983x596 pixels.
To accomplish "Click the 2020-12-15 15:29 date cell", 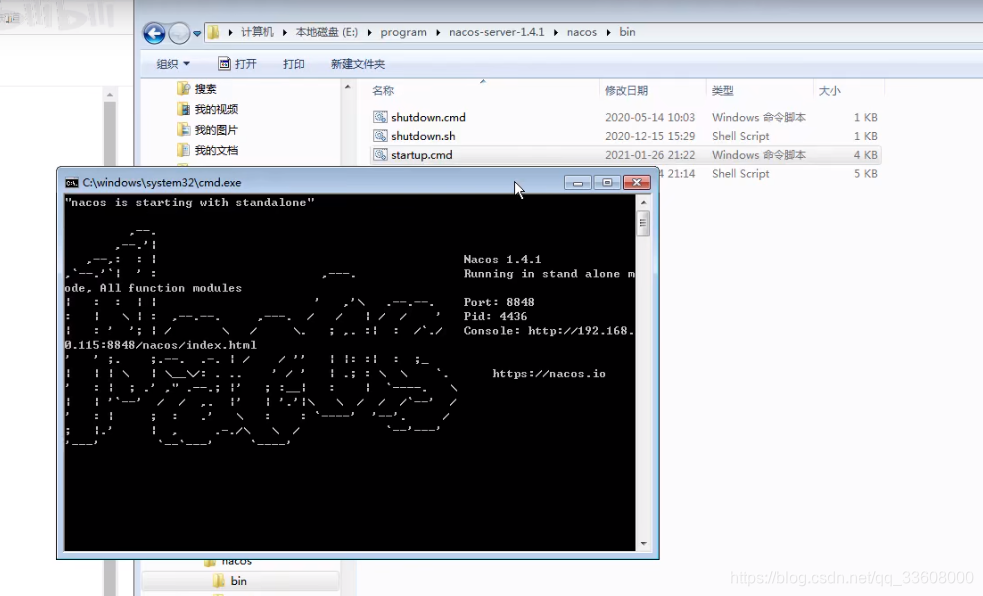I will pyautogui.click(x=650, y=136).
